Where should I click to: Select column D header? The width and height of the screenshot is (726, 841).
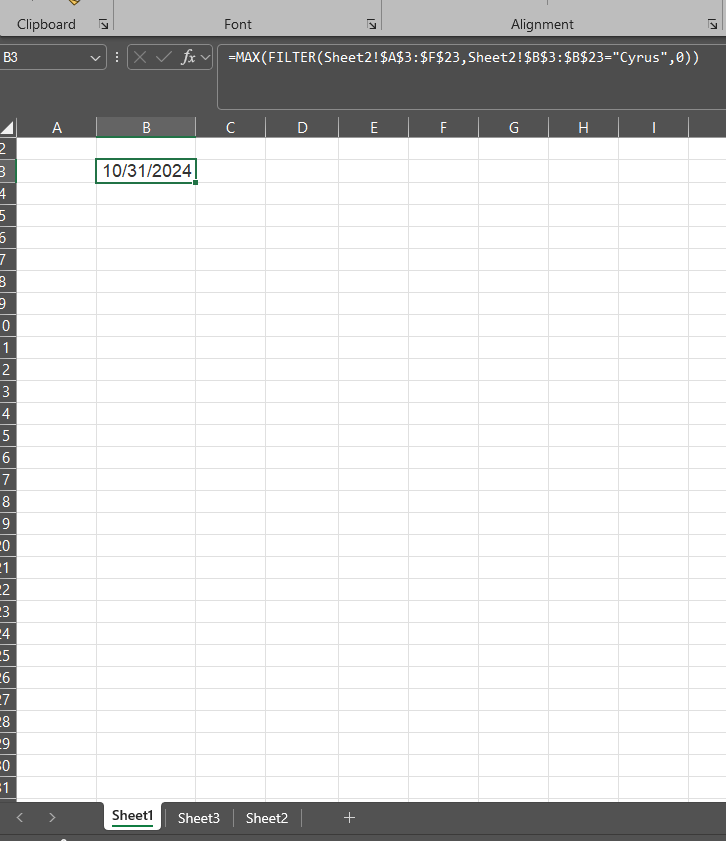tap(302, 128)
